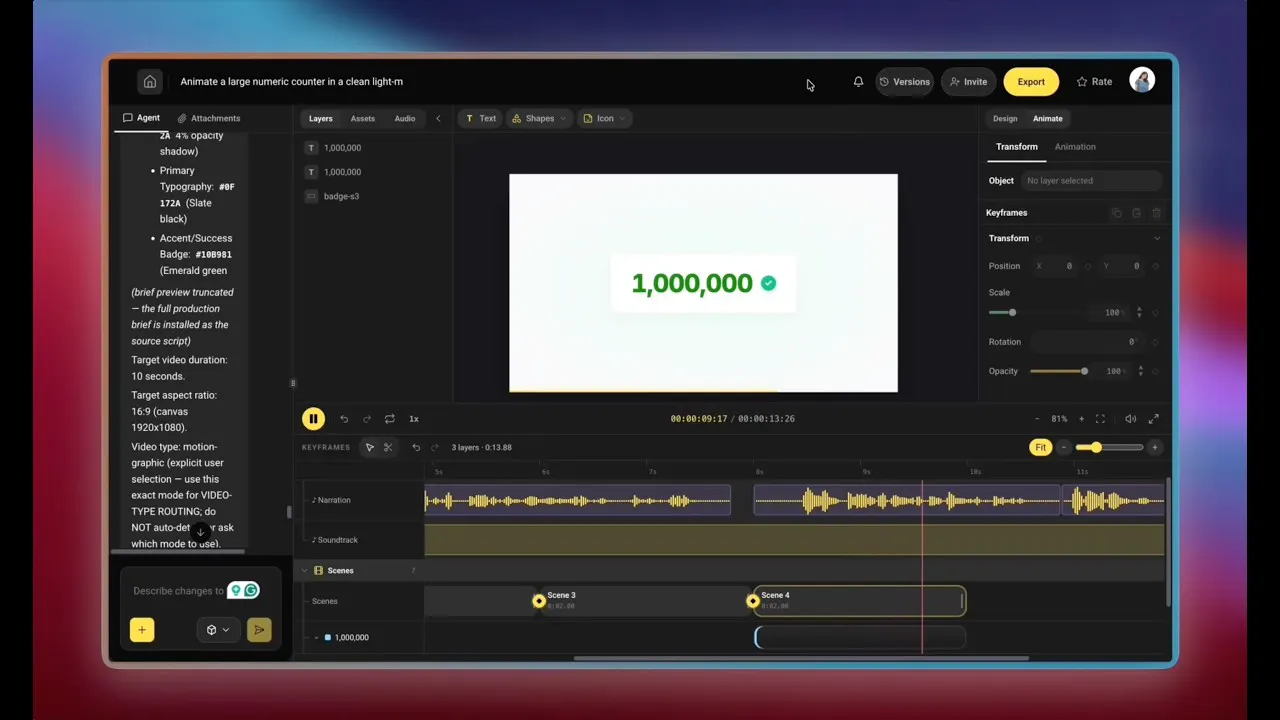Add a Text element
Viewport: 1280px width, 720px height.
(x=481, y=118)
